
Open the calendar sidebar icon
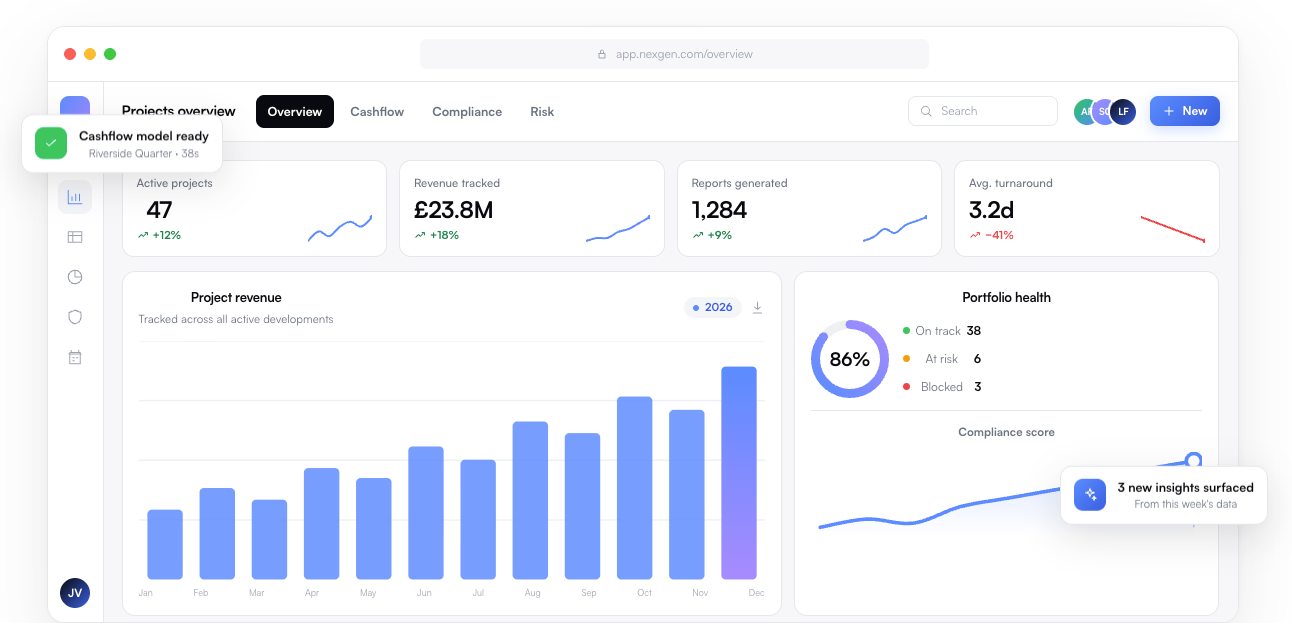coord(75,357)
